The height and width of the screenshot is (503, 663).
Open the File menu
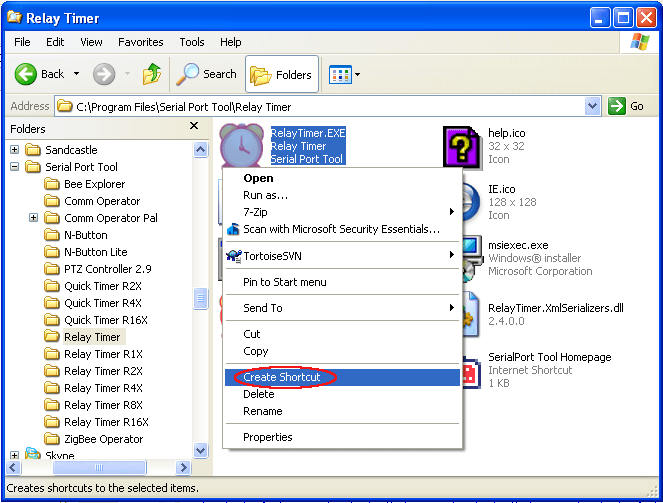click(x=22, y=42)
